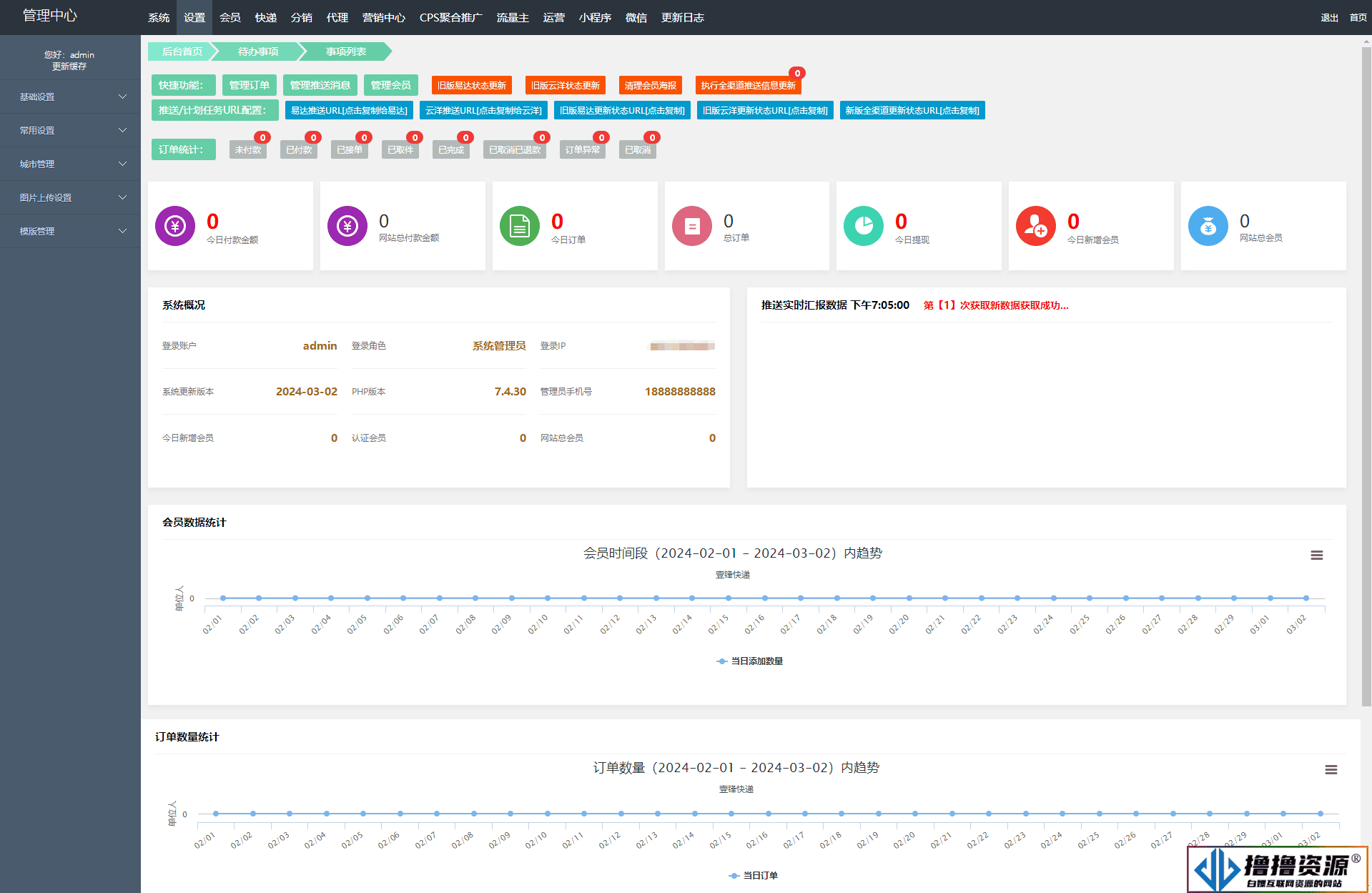The height and width of the screenshot is (893, 1372).
Task: Open the 订单数量统计 chart hamburger menu
Action: (1331, 770)
